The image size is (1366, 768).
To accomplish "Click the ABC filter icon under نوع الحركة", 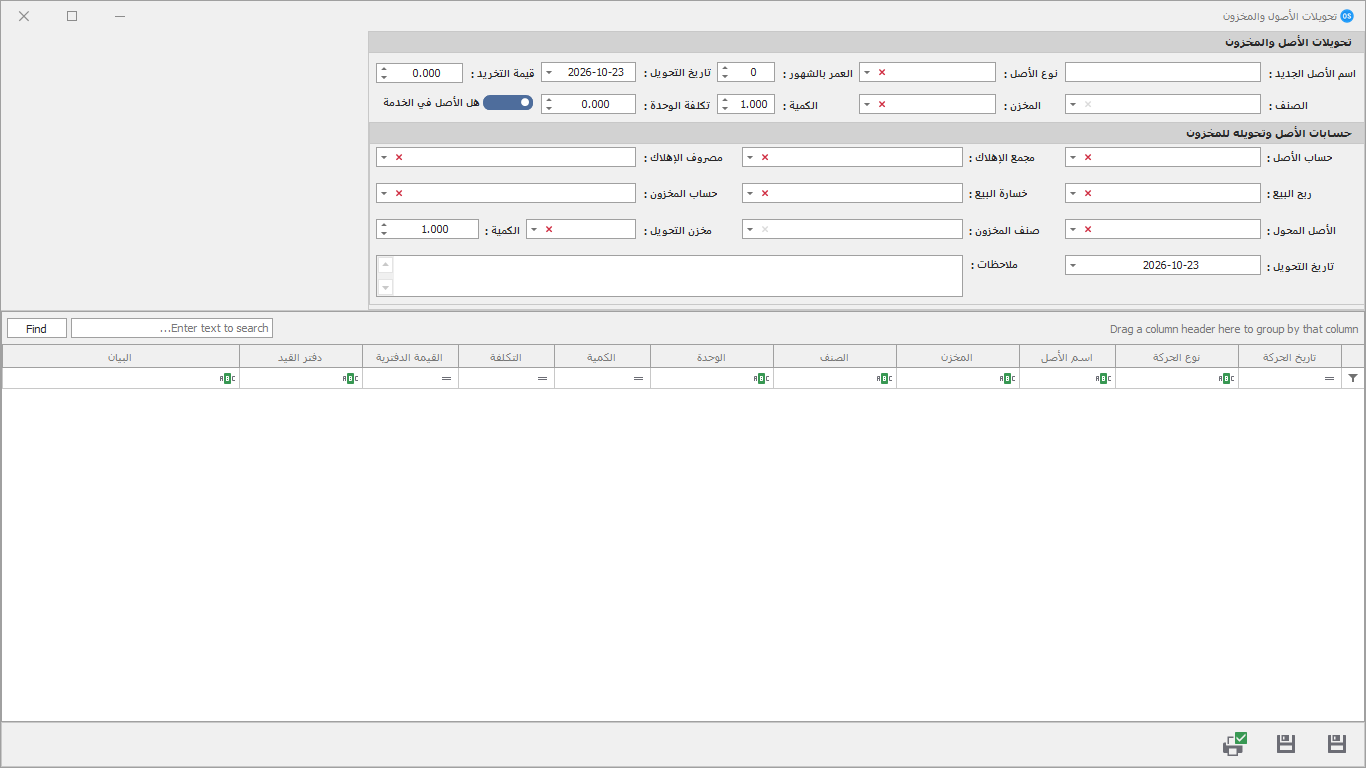I will (x=1225, y=378).
